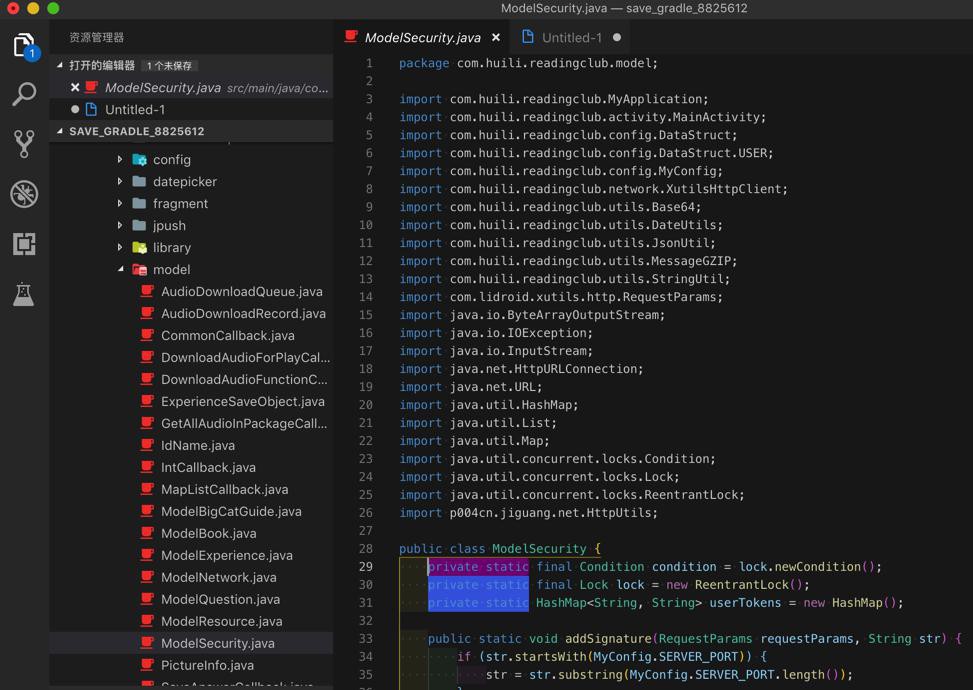973x690 pixels.
Task: Close the ModelSecurity.java editor tab
Action: click(x=496, y=38)
